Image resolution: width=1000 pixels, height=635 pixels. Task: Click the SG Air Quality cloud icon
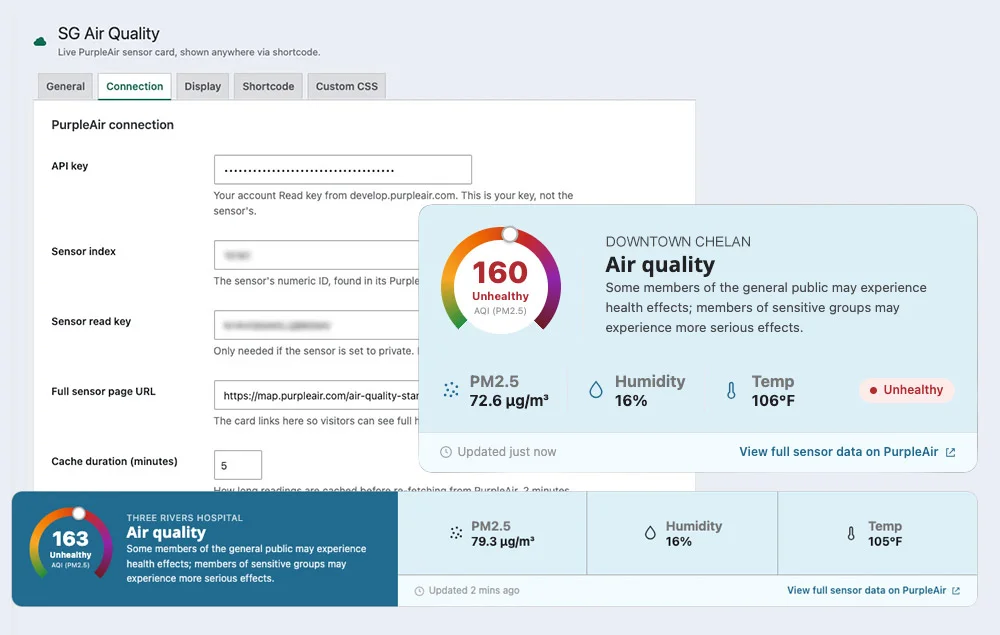tap(40, 42)
